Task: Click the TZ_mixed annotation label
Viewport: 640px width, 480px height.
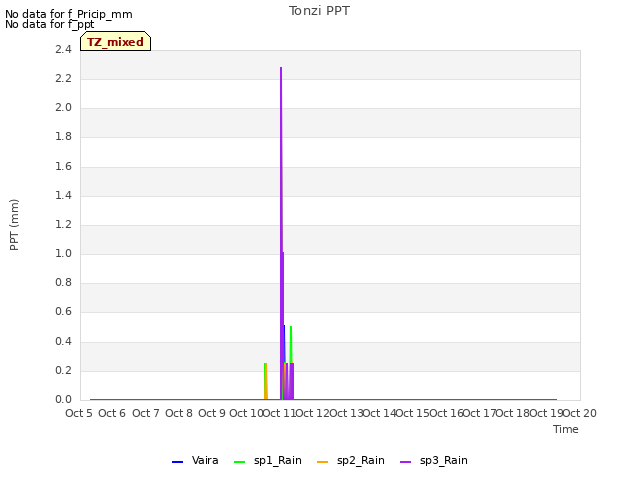Action: [115, 42]
